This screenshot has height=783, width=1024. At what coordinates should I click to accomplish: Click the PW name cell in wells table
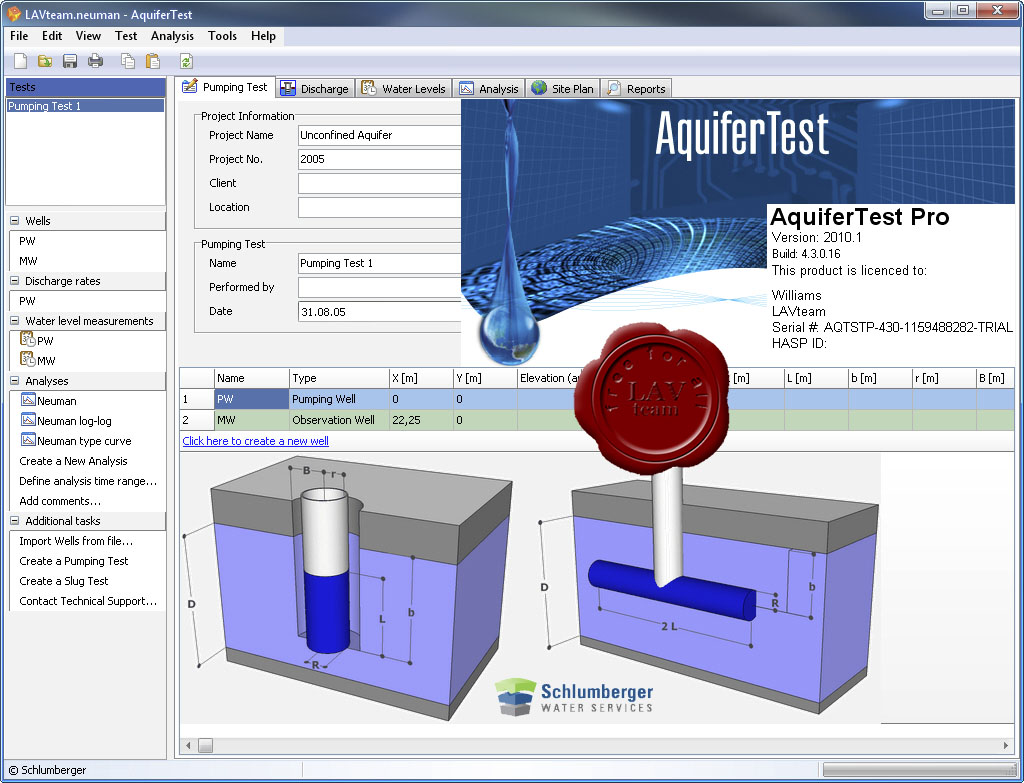(251, 399)
